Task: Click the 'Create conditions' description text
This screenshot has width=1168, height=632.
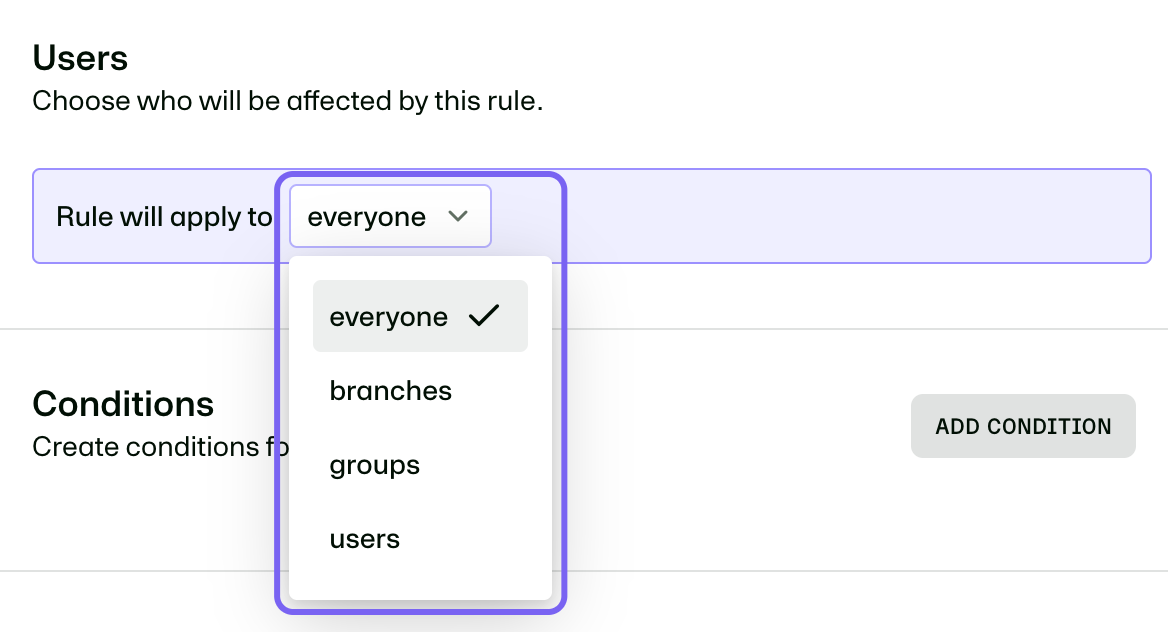Action: (x=160, y=446)
